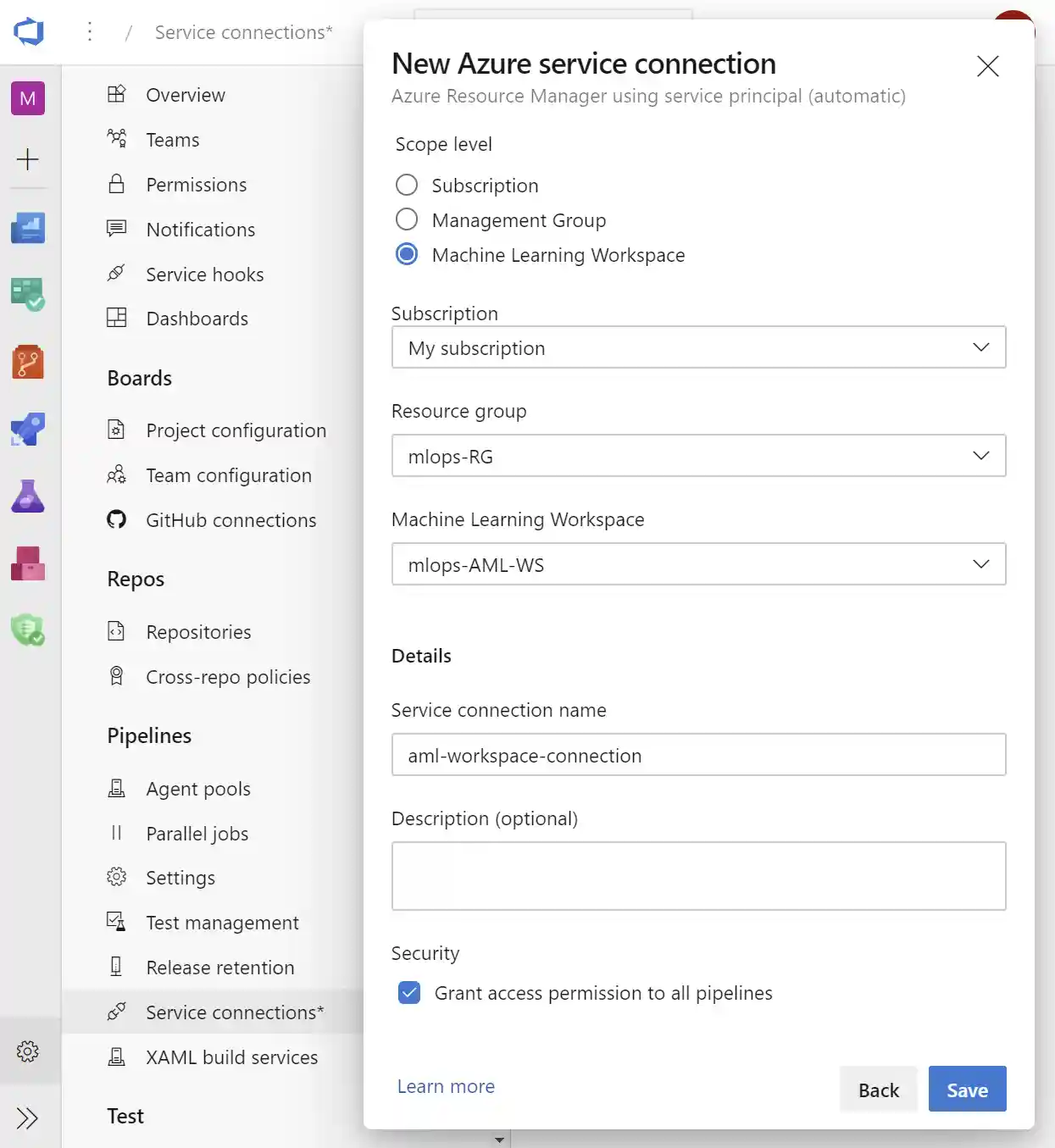This screenshot has height=1148, width=1055.
Task: Click project settings gear icon
Action: [x=28, y=1051]
